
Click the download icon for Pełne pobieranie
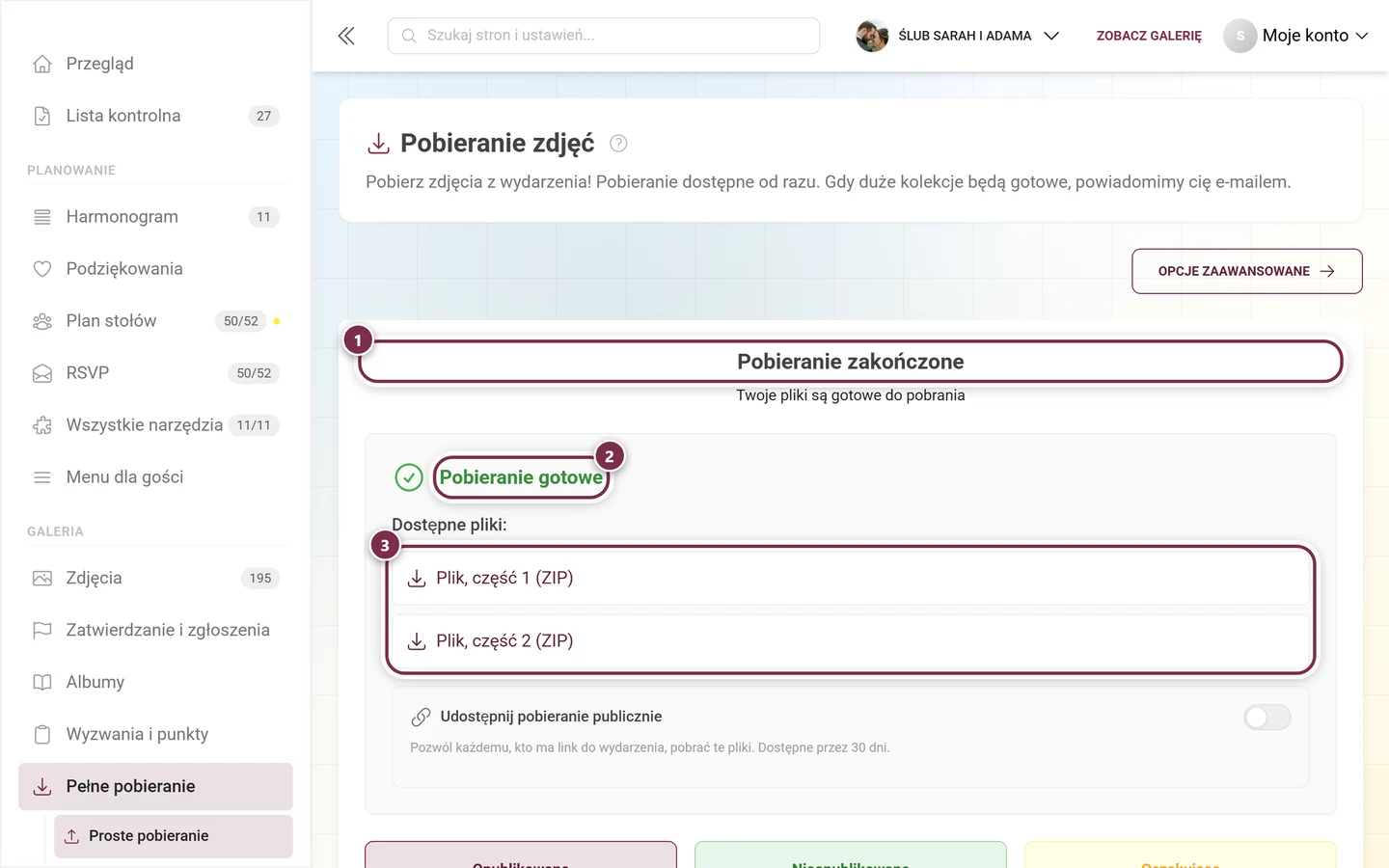pos(42,787)
